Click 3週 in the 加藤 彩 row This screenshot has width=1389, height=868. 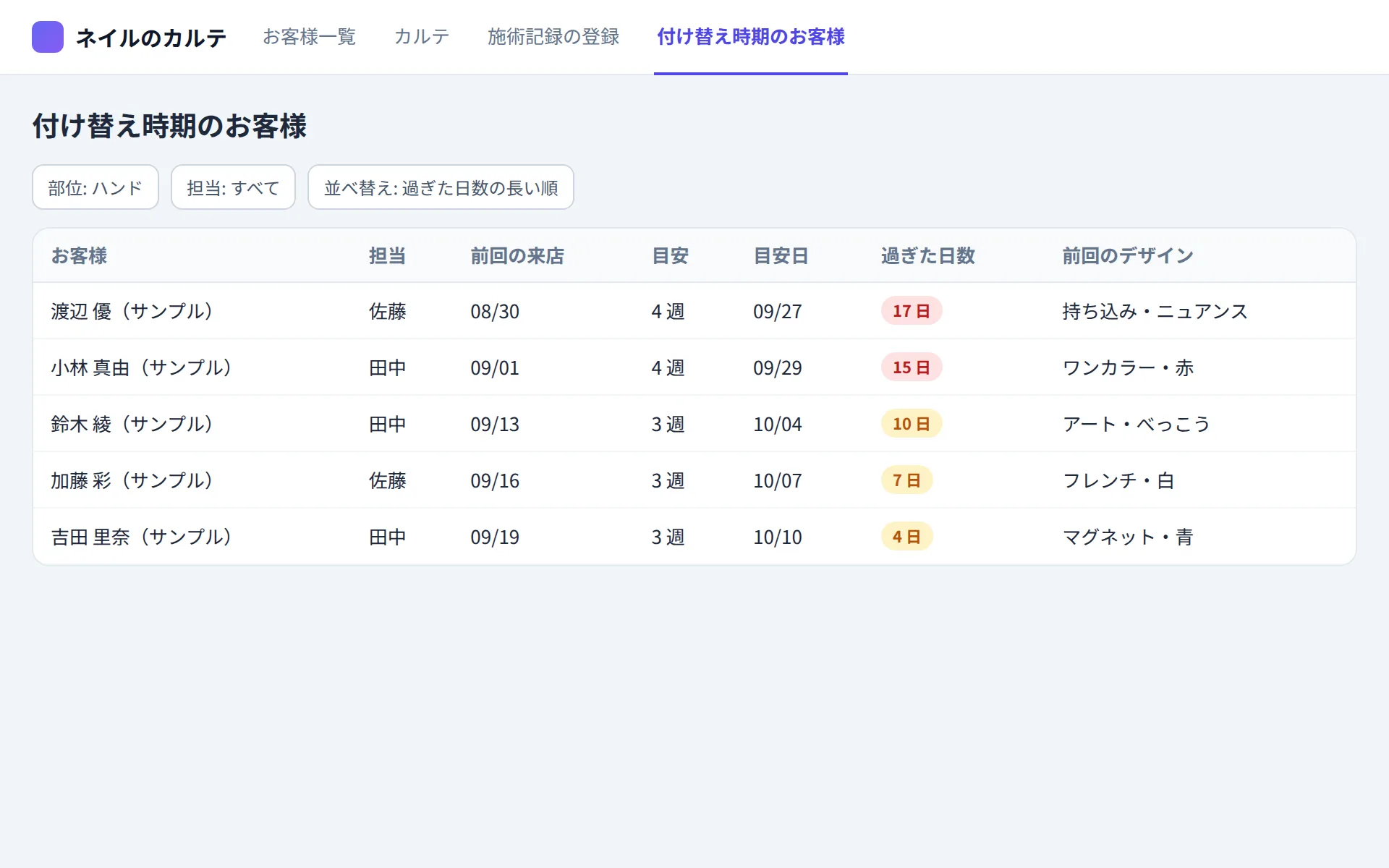[668, 480]
